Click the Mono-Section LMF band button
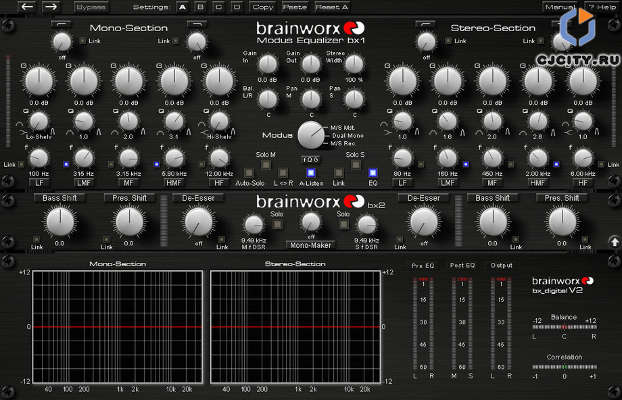Viewport: 622px width, 400px height. (x=84, y=183)
